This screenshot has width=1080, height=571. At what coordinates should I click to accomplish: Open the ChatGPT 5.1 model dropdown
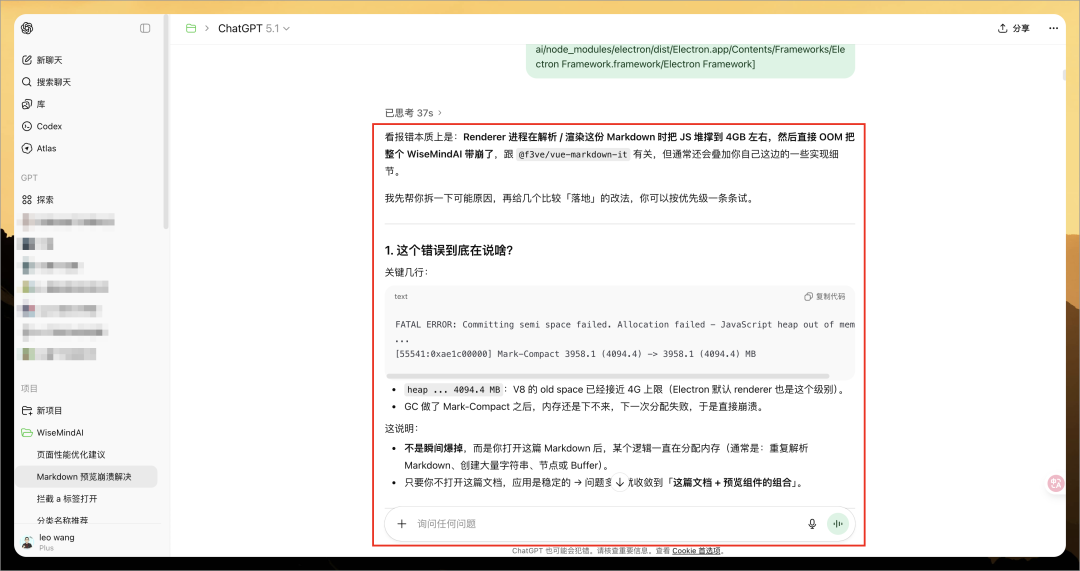254,28
